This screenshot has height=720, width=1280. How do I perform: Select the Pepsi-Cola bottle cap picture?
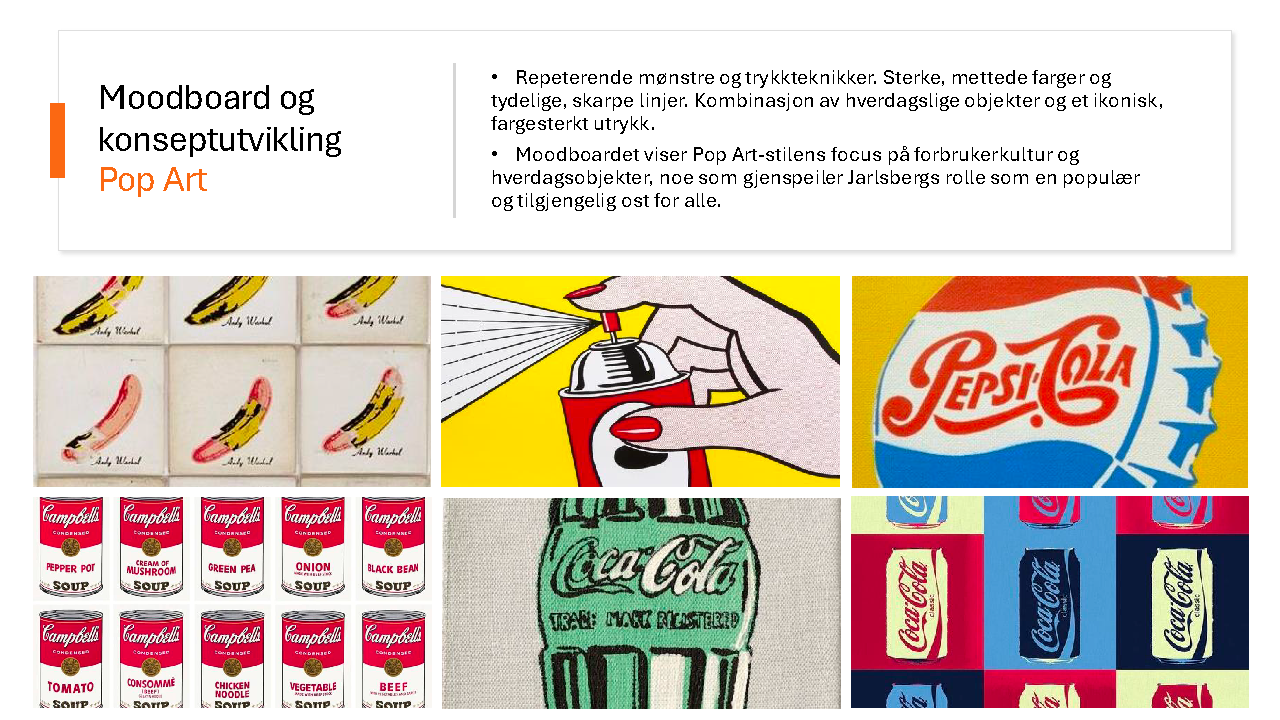pyautogui.click(x=1050, y=381)
